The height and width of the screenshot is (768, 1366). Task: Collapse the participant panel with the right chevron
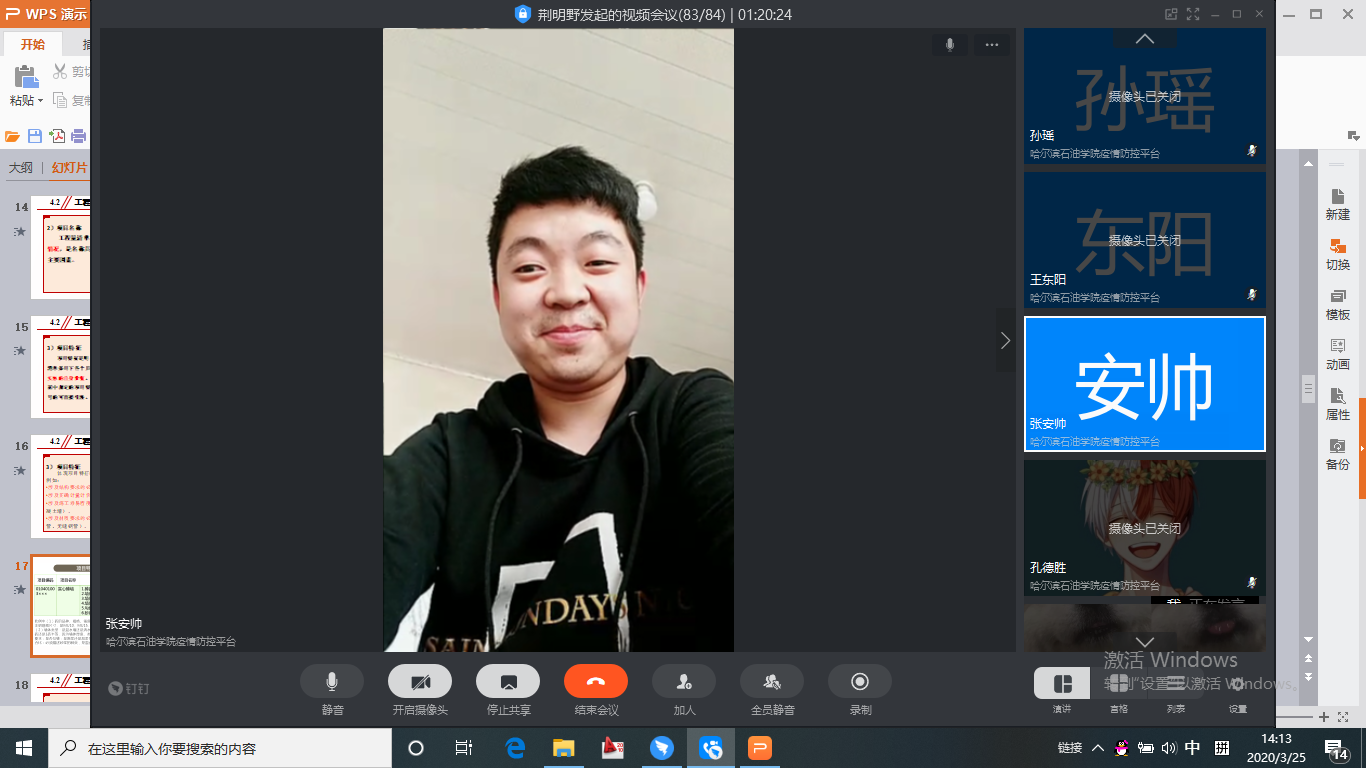click(1005, 340)
